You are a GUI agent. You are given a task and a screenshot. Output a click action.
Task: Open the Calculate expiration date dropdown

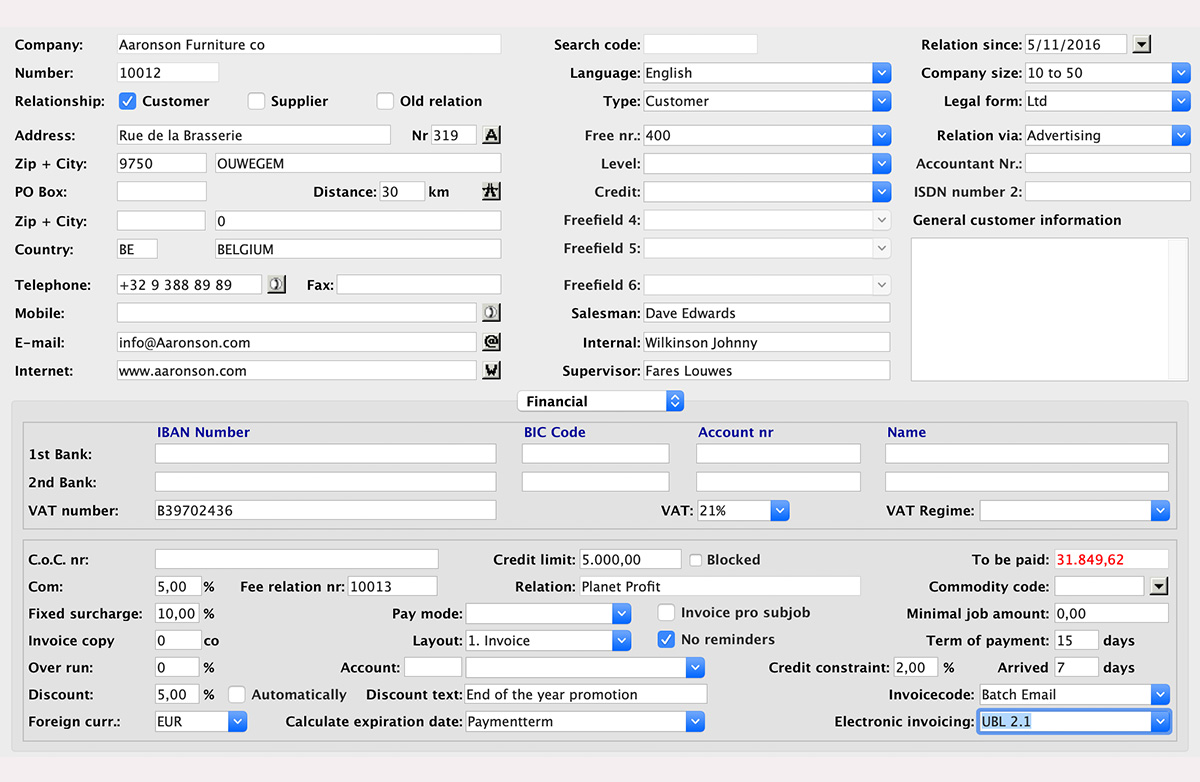point(696,721)
